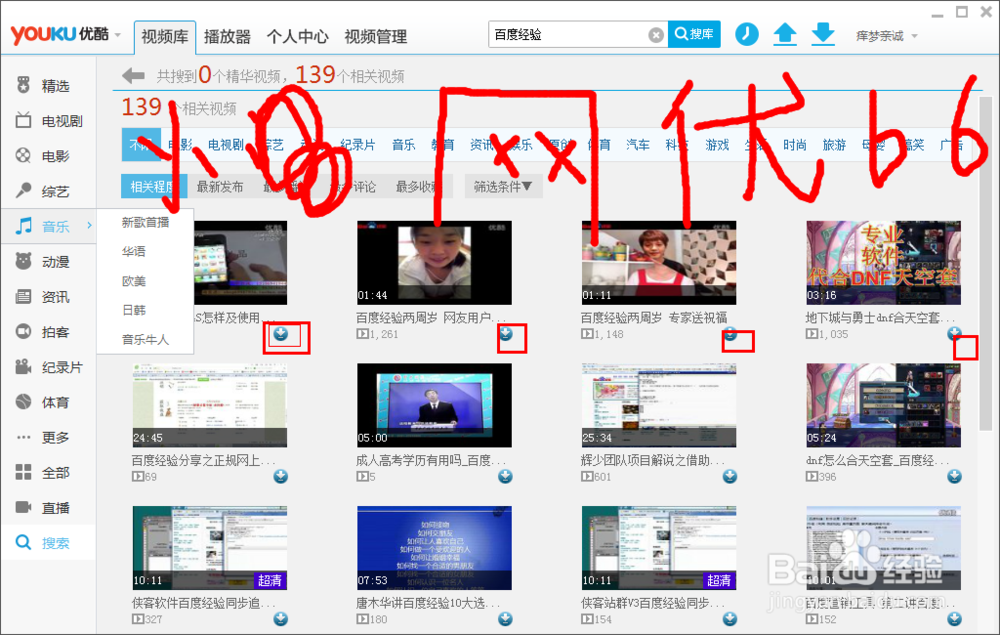Sort results by 最新发布
The image size is (1000, 635).
coord(220,187)
